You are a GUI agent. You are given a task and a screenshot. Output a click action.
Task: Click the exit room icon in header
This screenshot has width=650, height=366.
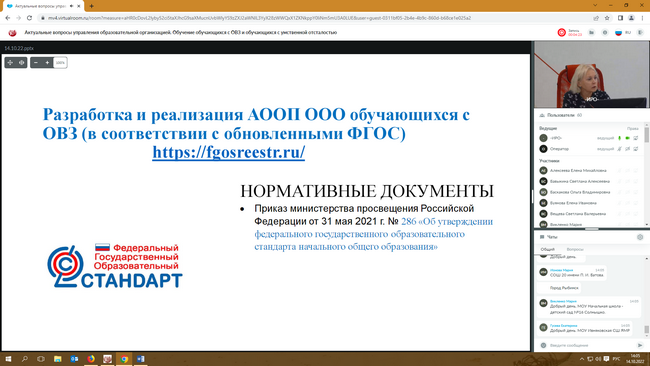pyautogui.click(x=640, y=32)
